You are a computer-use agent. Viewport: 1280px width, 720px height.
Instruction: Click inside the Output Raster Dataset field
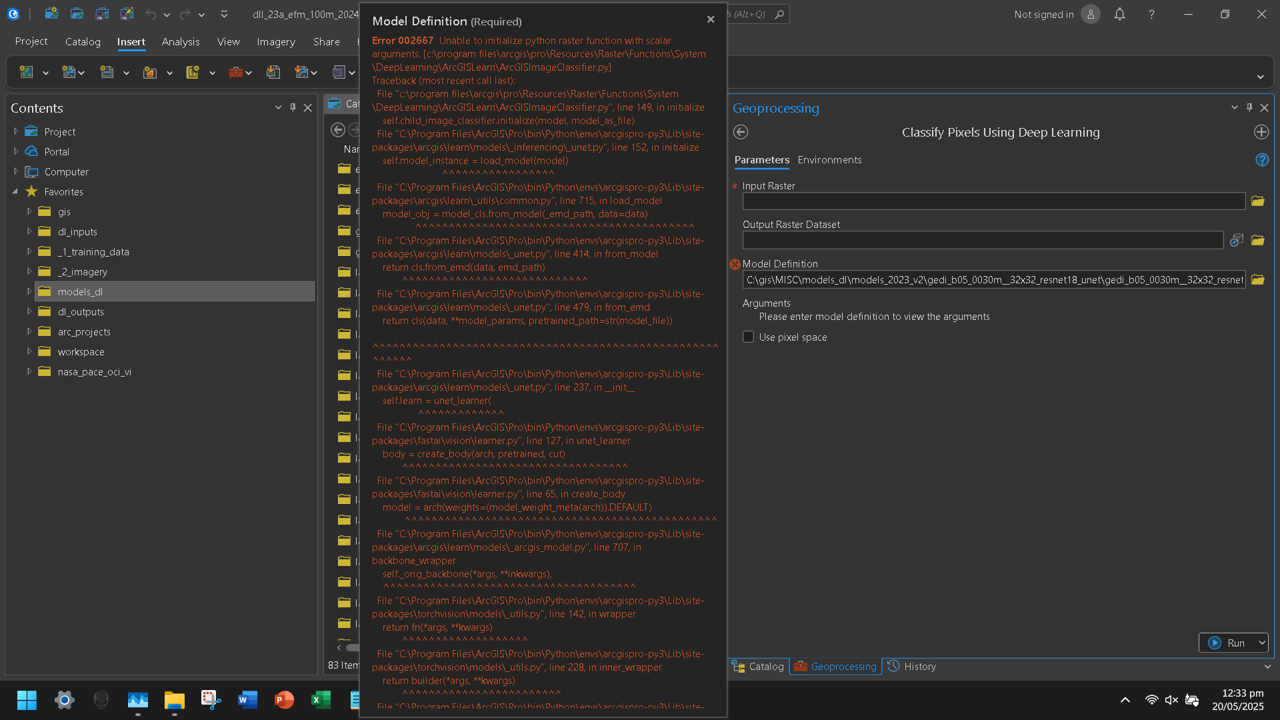(x=980, y=239)
